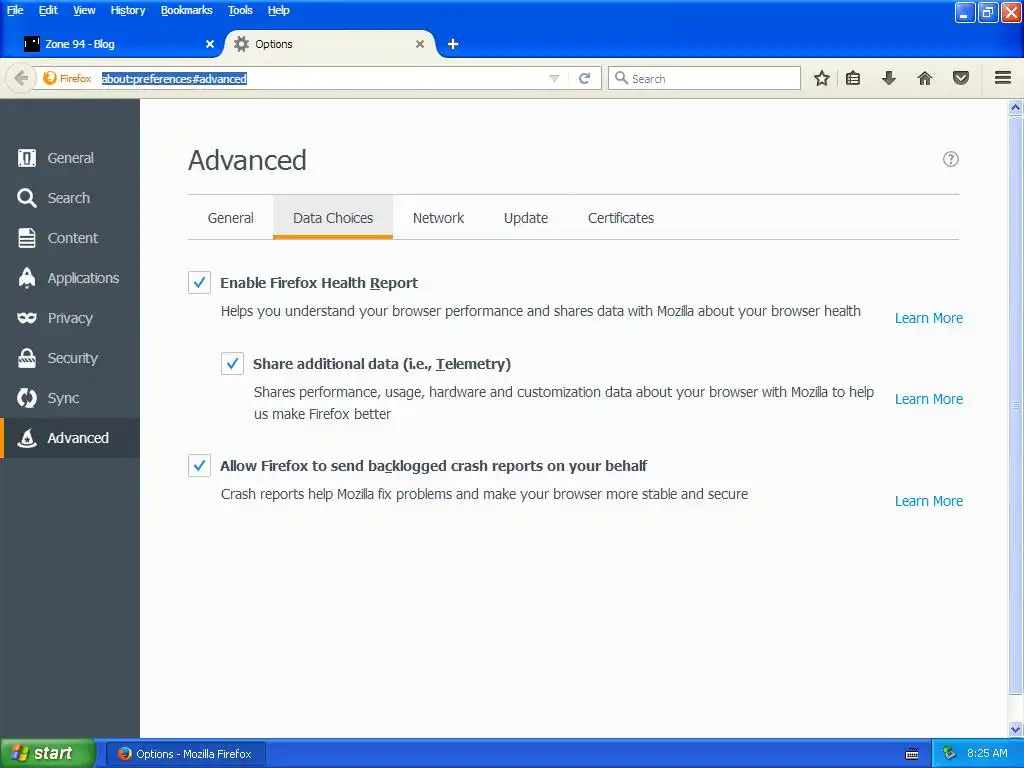Click the help question mark icon
Screen dimensions: 1024x768
(x=950, y=159)
